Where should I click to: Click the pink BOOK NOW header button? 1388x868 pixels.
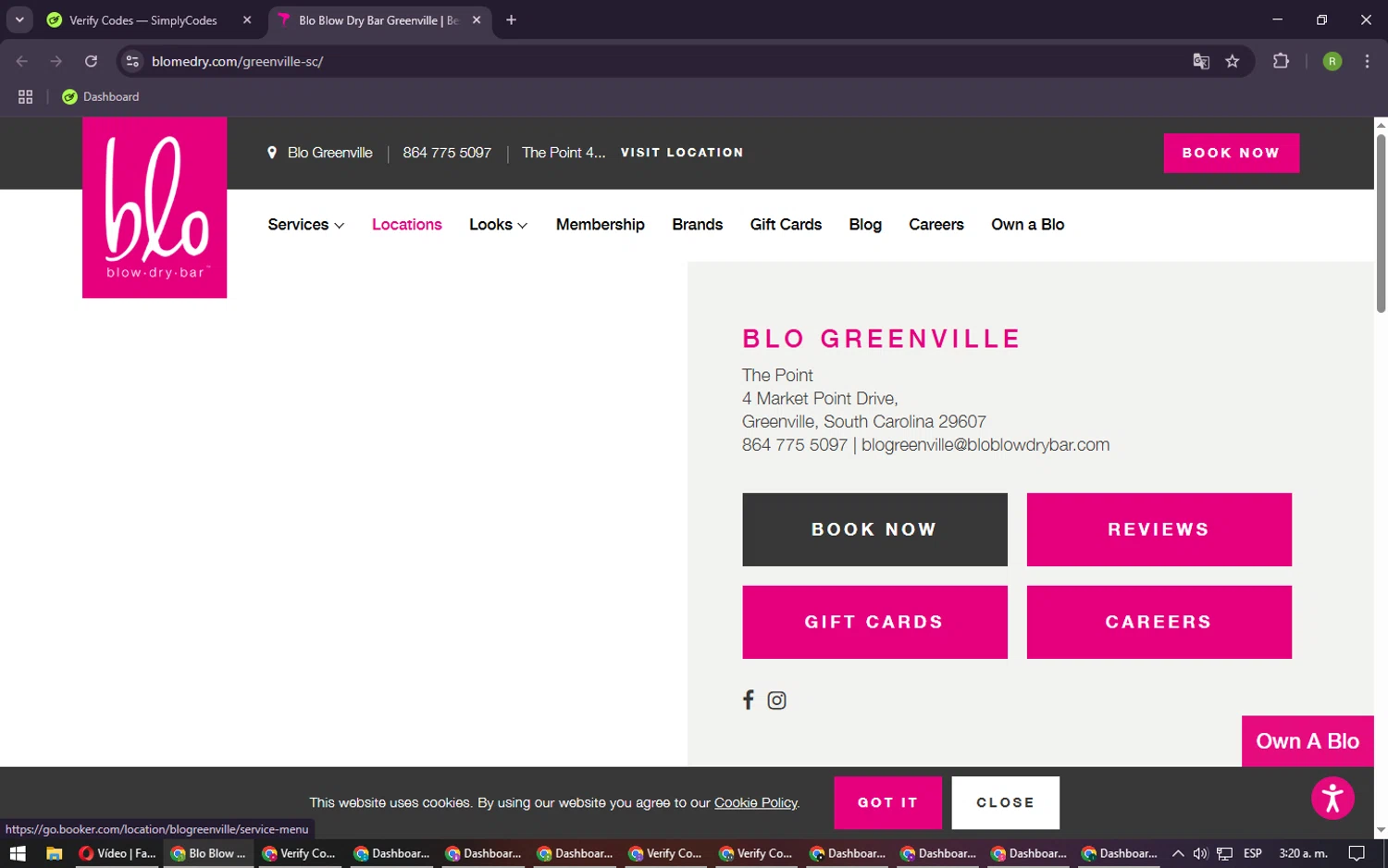(x=1231, y=153)
